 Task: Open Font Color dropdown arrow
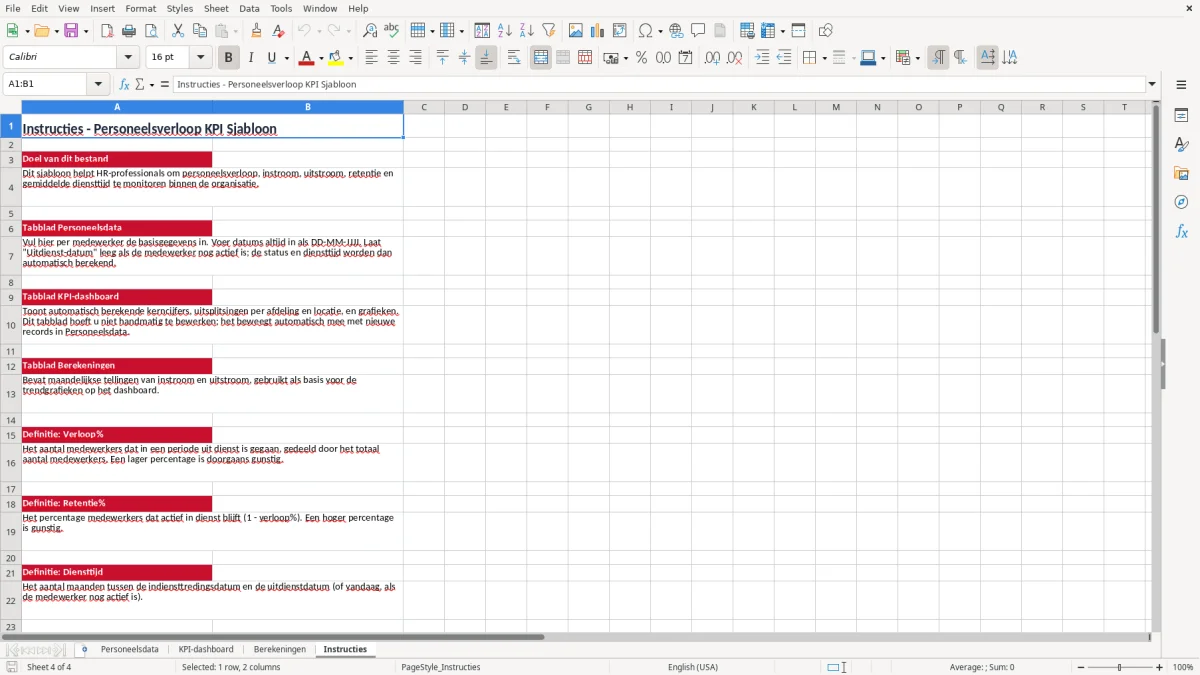coord(321,58)
